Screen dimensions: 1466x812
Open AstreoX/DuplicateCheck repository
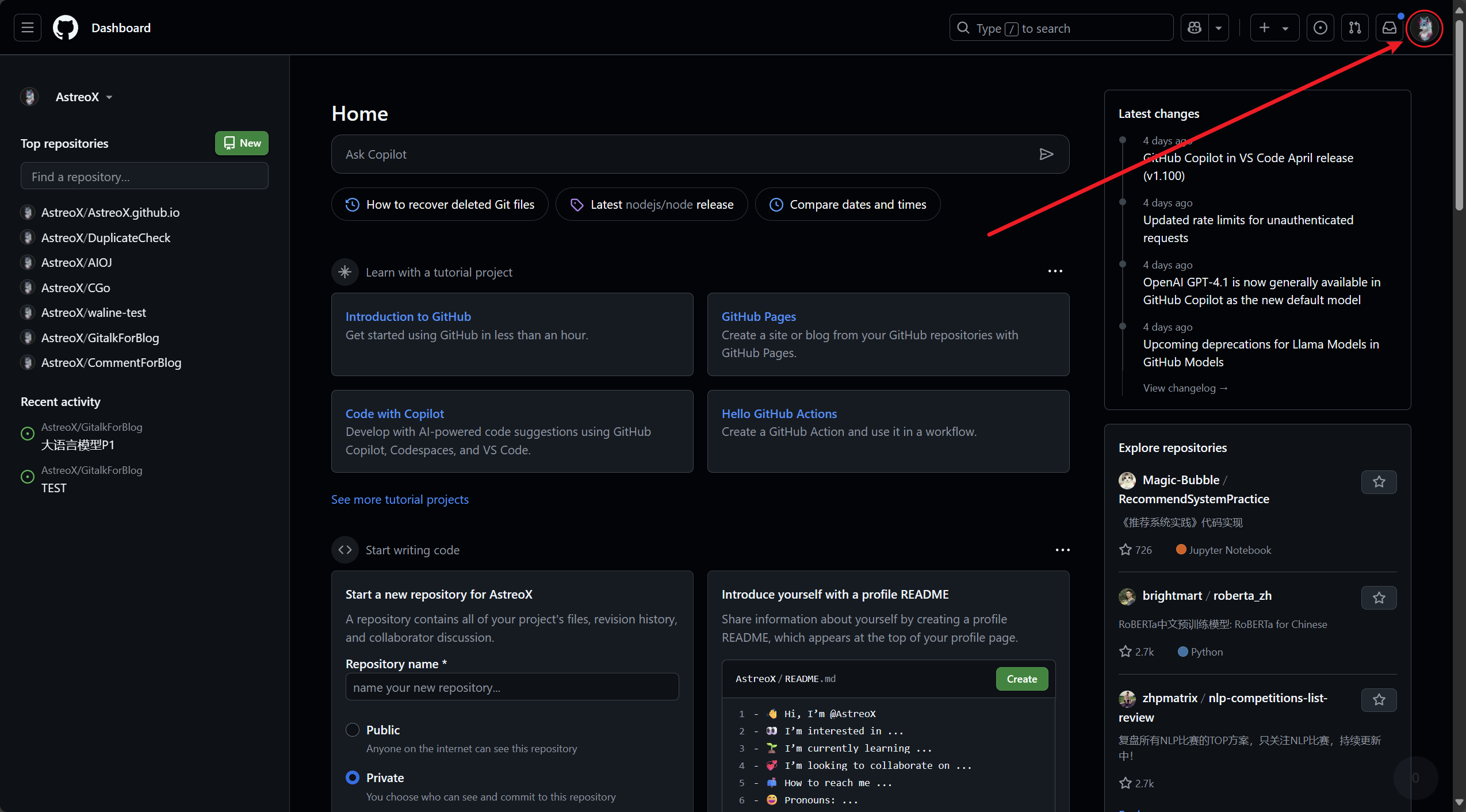[106, 238]
